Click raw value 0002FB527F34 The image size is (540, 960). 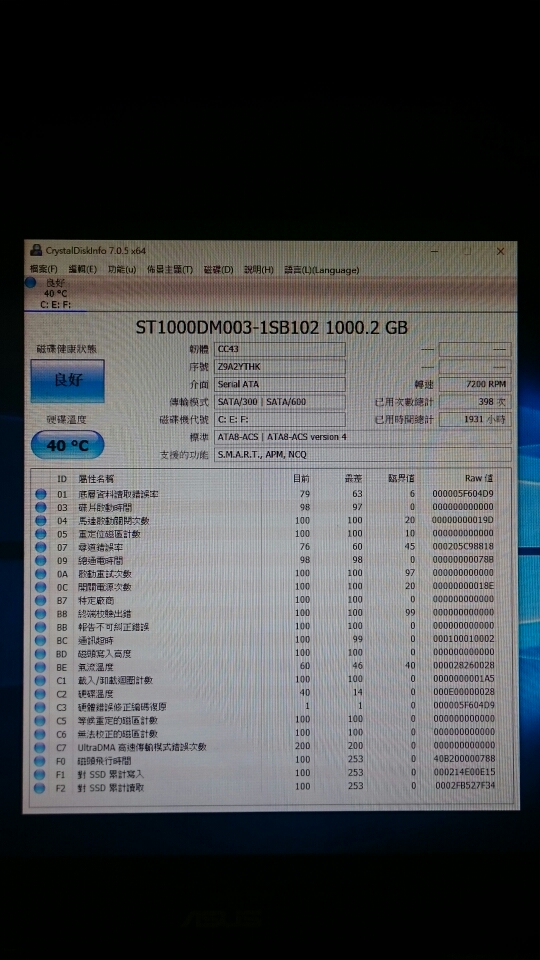[465, 787]
